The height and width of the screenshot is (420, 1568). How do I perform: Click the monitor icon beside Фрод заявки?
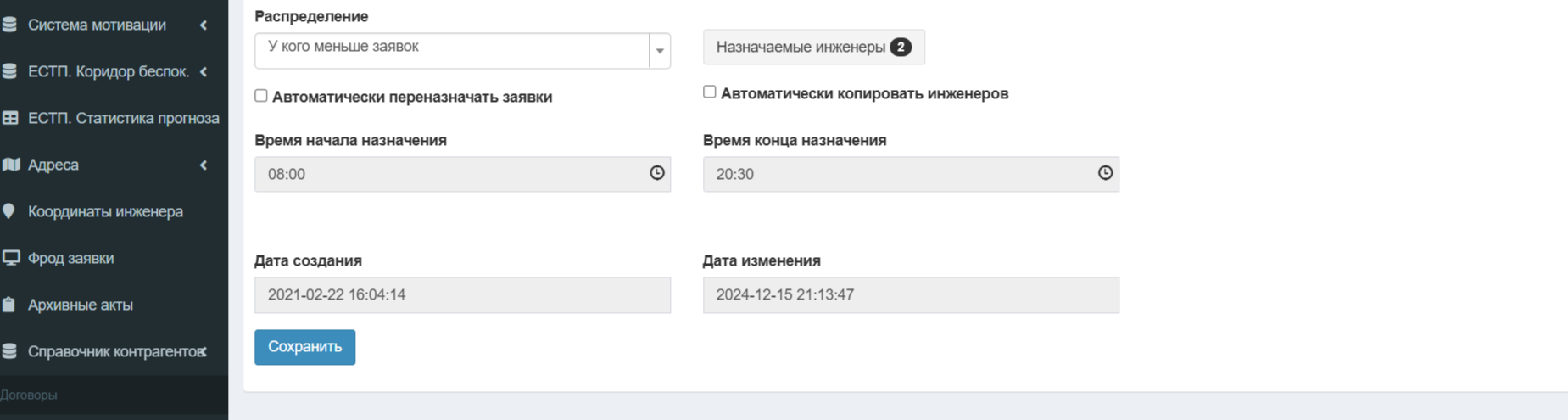[10, 258]
